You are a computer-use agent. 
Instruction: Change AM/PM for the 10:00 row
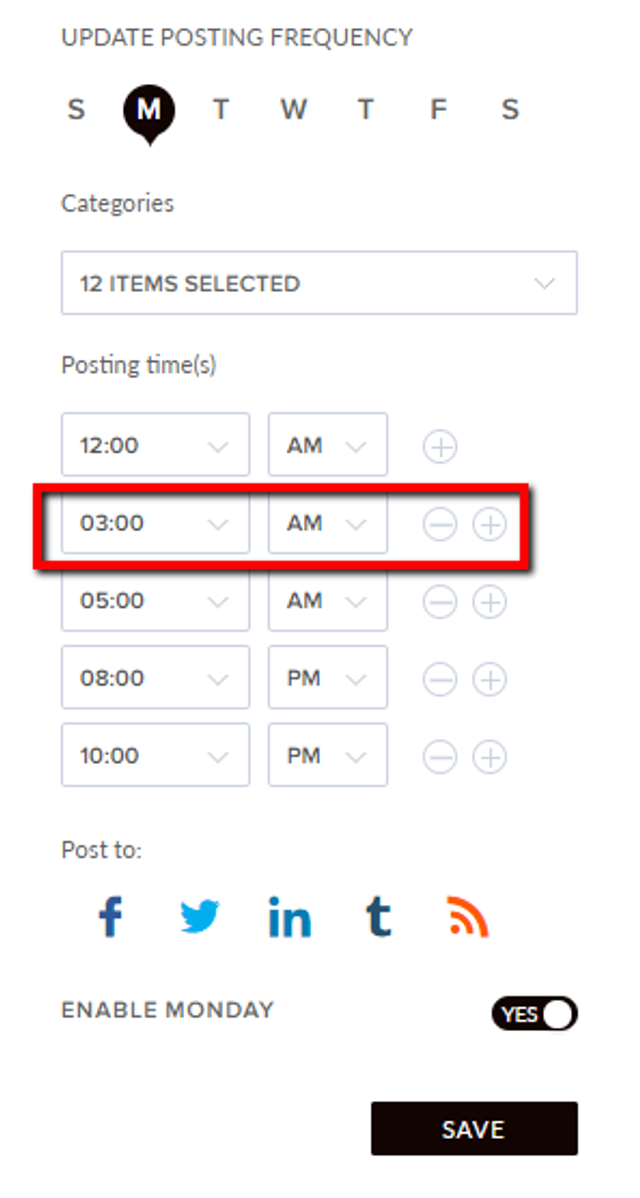click(x=328, y=756)
